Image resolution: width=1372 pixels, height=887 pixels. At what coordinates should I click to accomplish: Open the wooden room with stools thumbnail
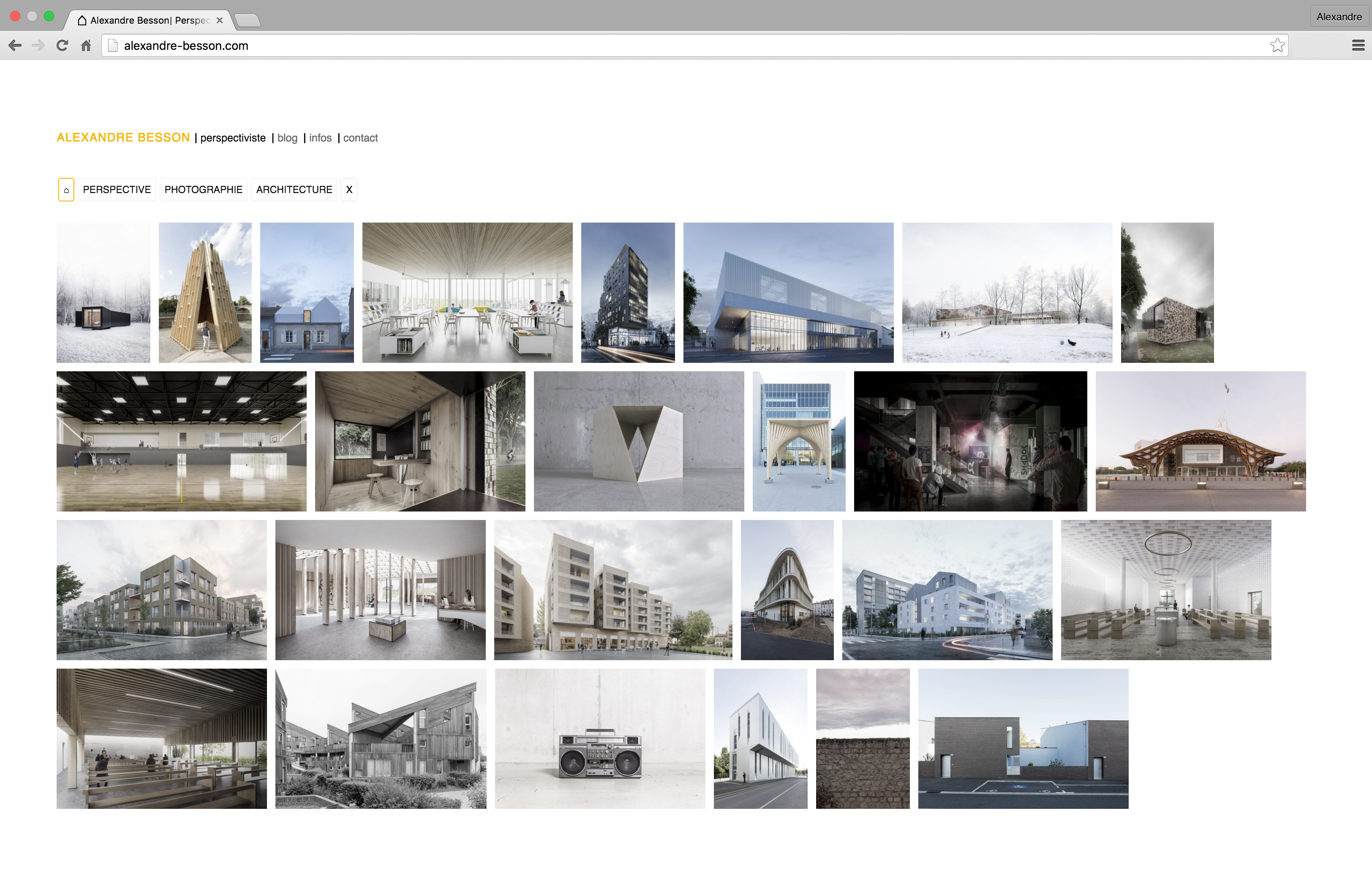point(420,441)
